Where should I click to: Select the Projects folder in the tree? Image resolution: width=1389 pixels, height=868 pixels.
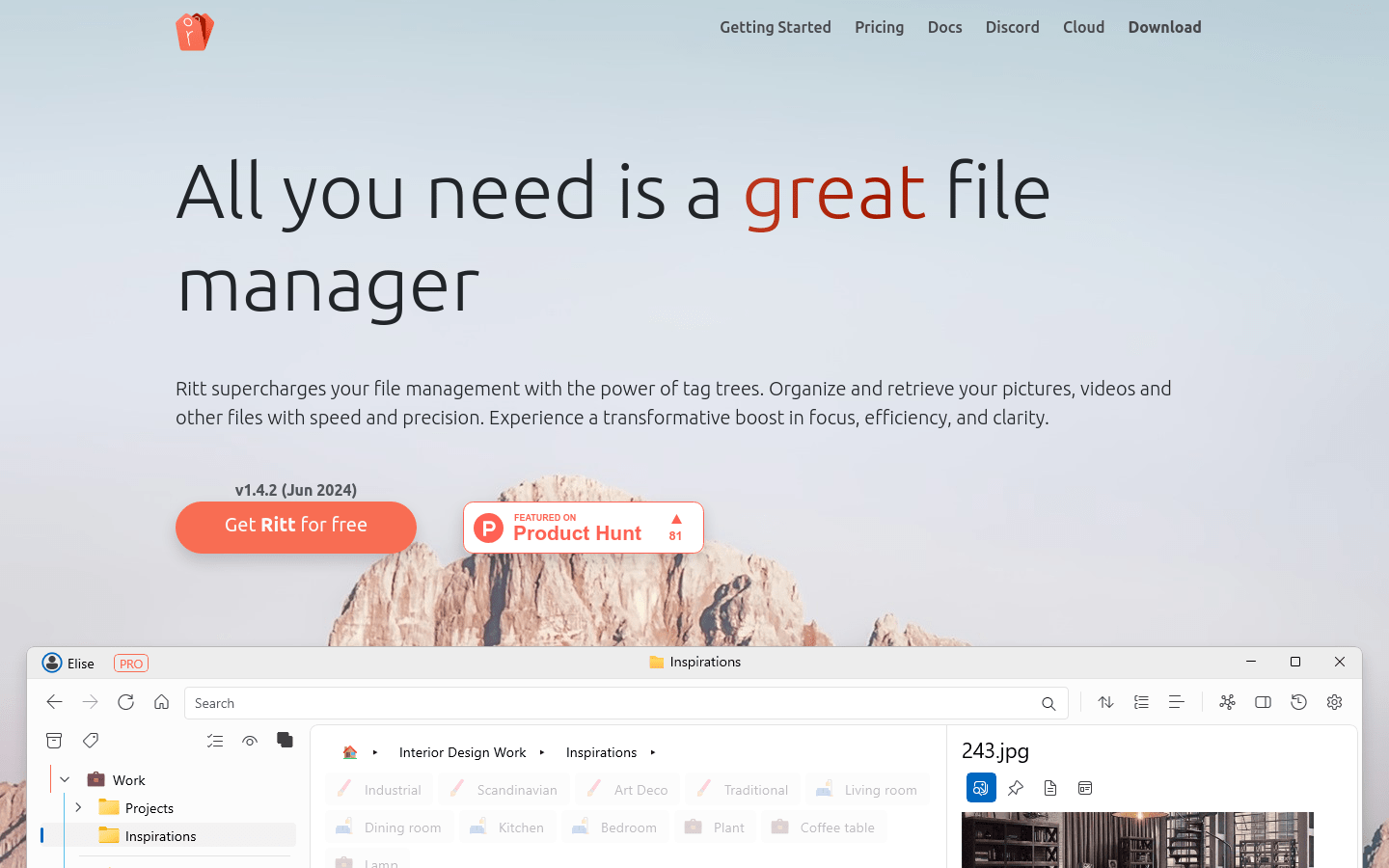tap(150, 808)
